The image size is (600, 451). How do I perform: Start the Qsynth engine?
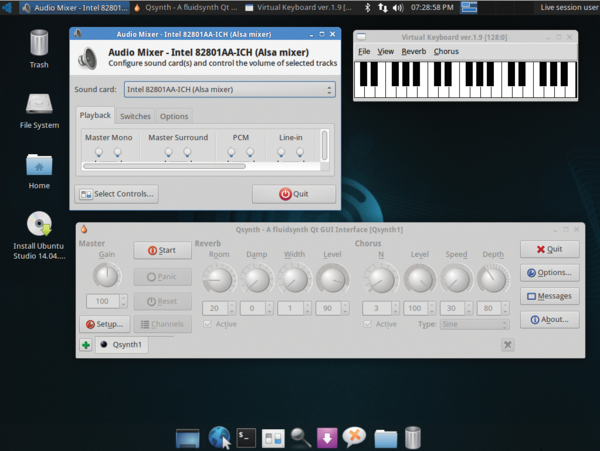pos(163,250)
